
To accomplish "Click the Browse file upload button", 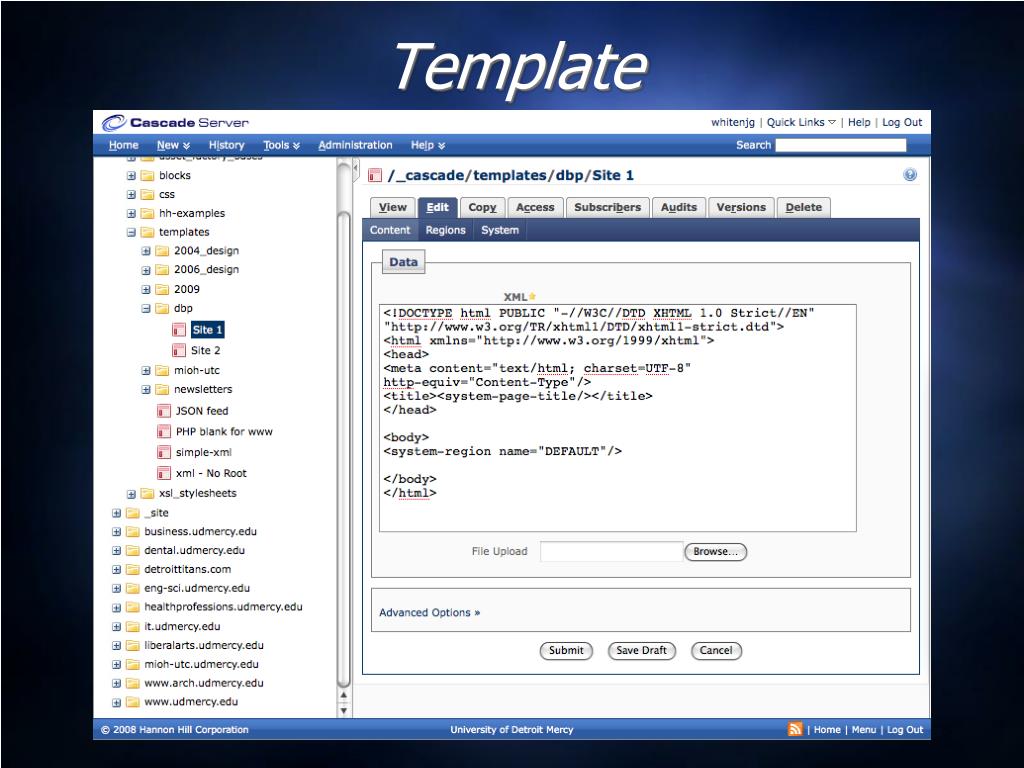I will [x=715, y=552].
